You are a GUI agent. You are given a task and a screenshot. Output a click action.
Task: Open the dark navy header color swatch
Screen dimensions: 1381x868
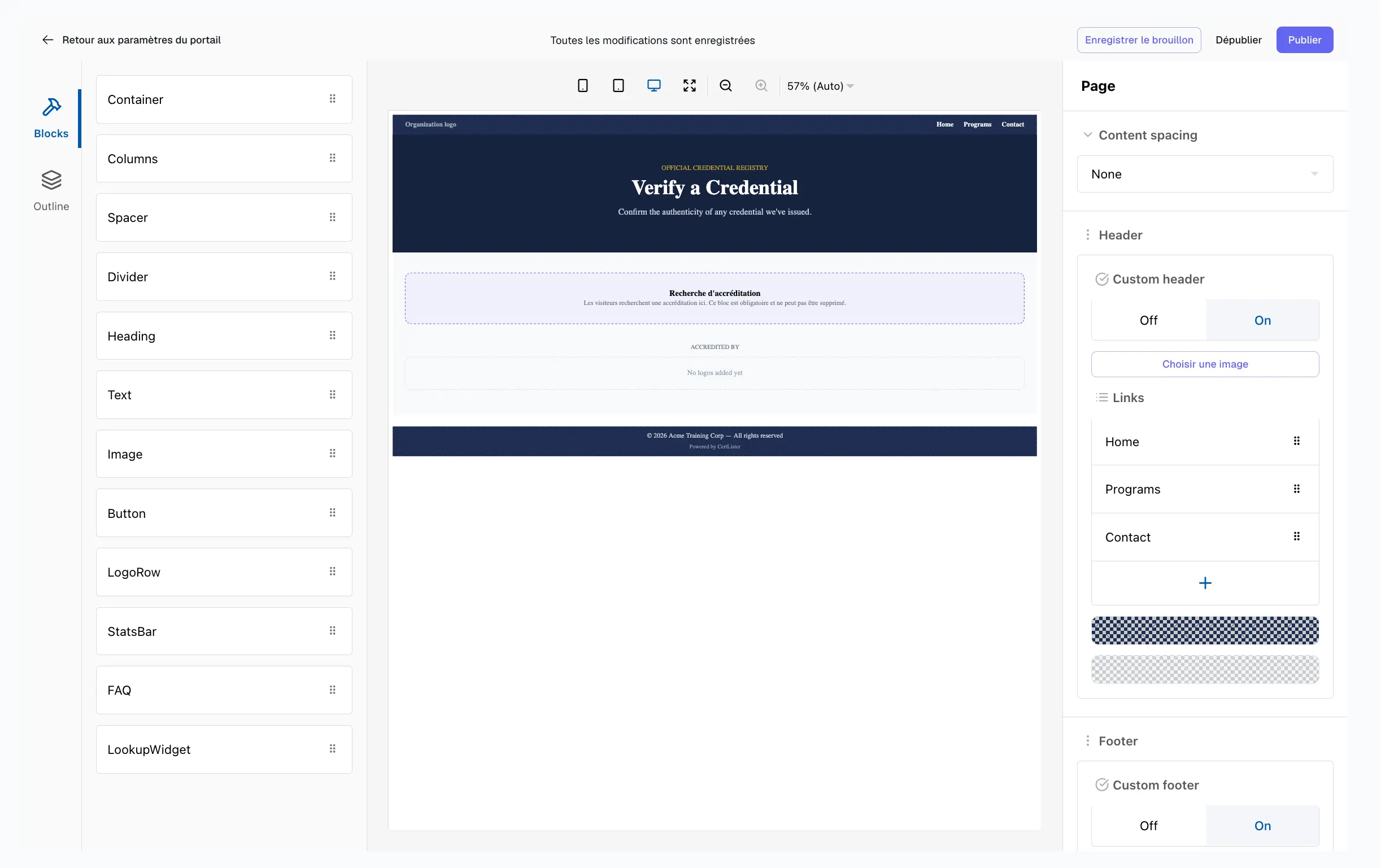[1205, 631]
